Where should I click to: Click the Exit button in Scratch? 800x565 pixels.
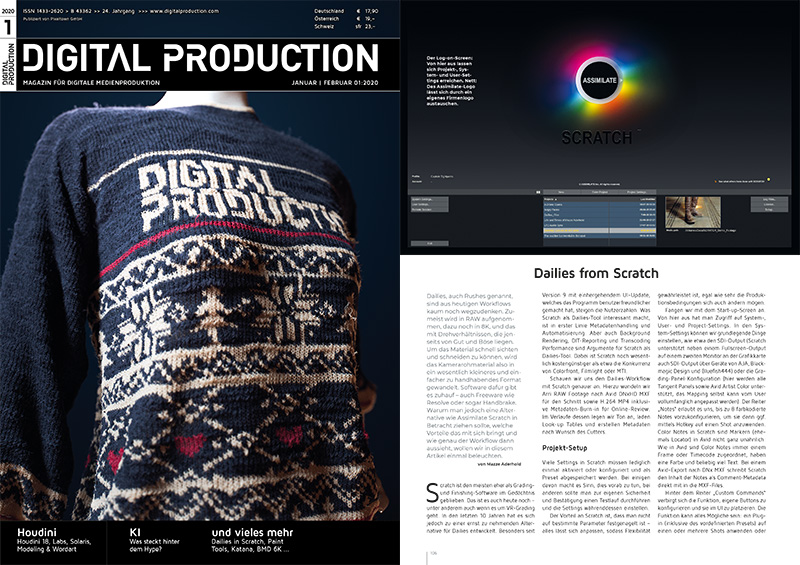(430, 243)
